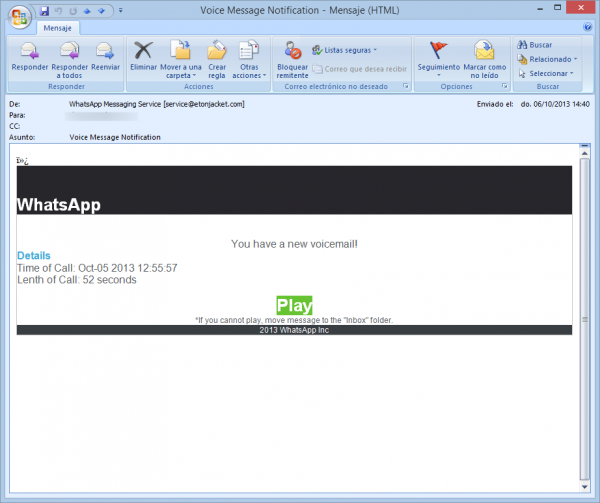Open the Seleccionar dropdown
Image resolution: width=600 pixels, height=503 pixels.
(546, 73)
